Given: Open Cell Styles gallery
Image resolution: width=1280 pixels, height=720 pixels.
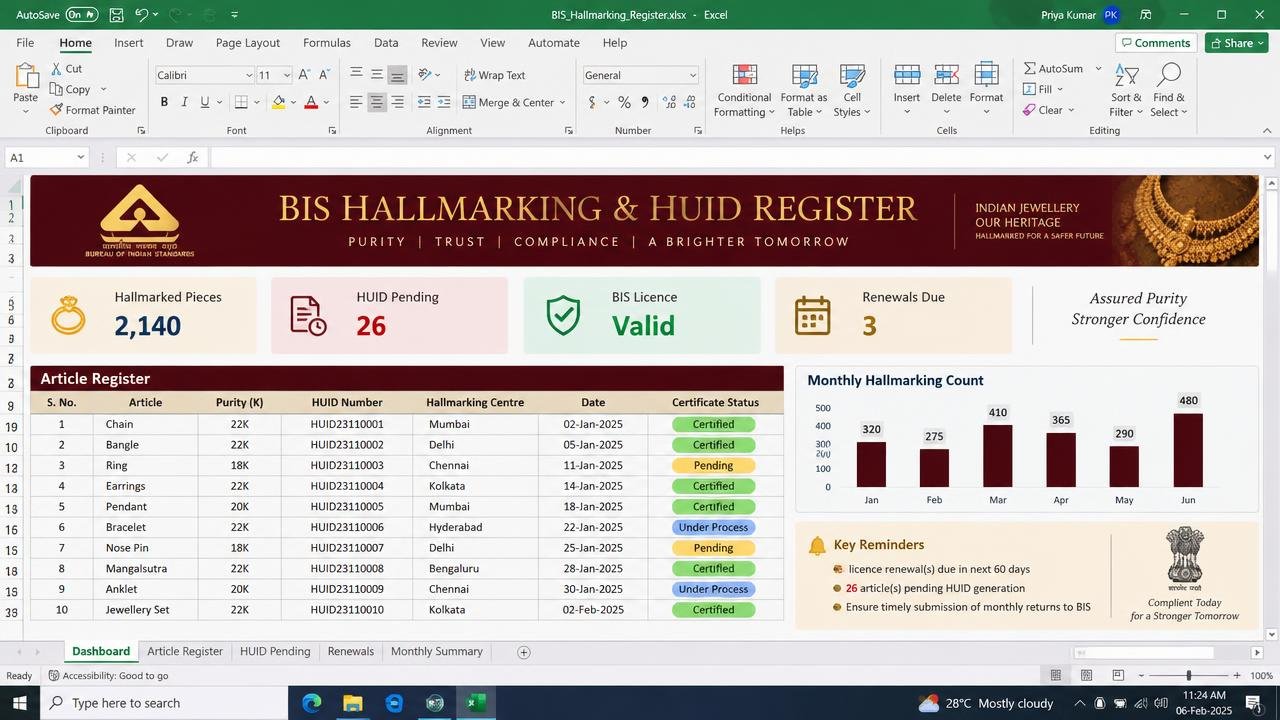Looking at the screenshot, I should (x=852, y=91).
